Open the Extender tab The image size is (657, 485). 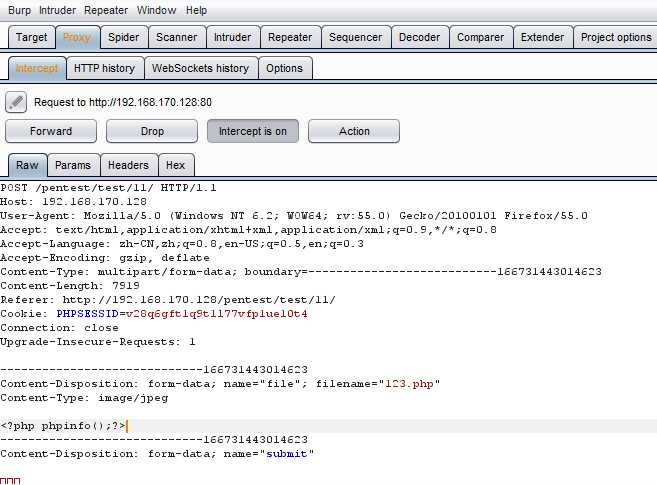543,37
